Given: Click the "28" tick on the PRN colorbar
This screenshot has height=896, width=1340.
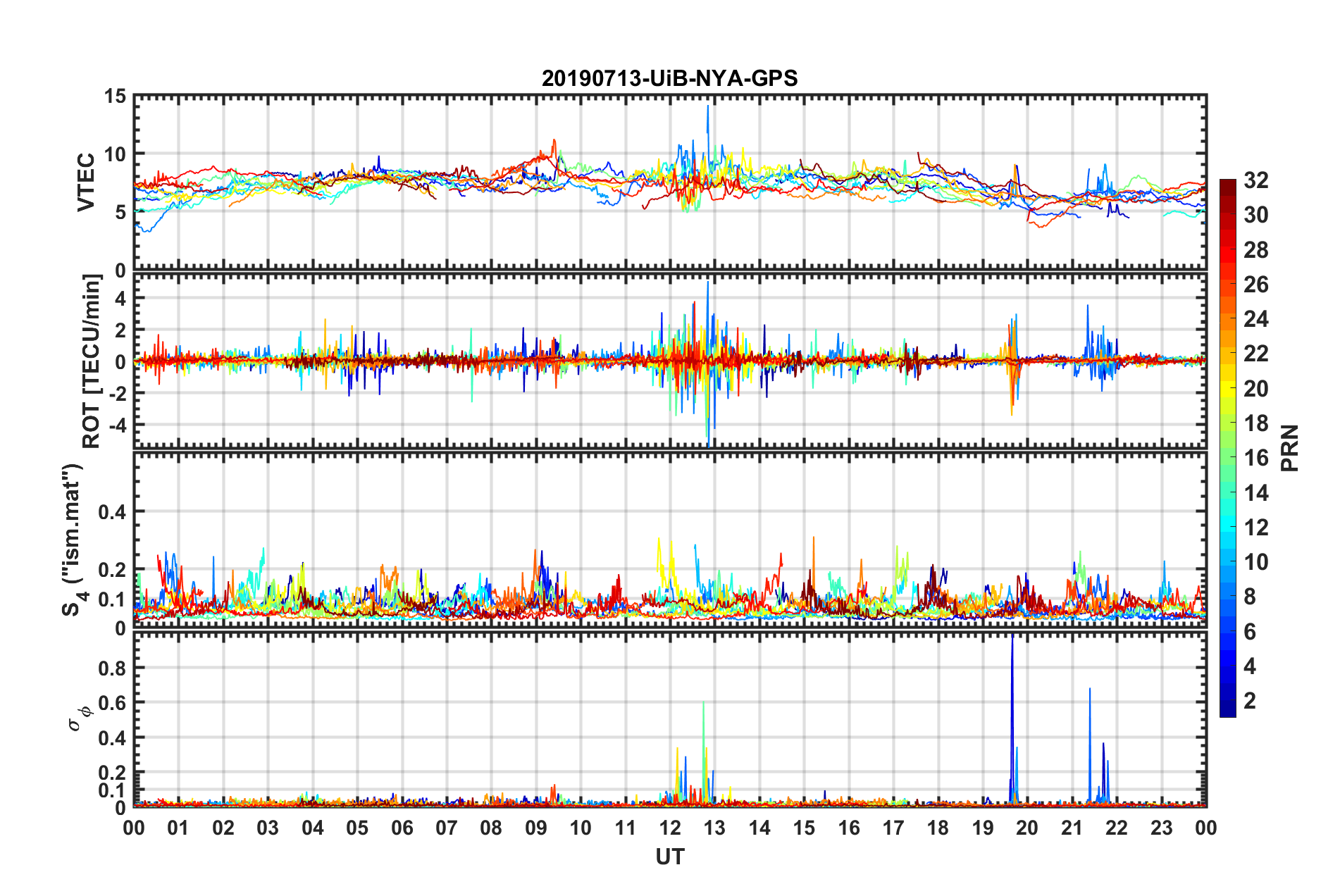Looking at the screenshot, I should point(1255,250).
